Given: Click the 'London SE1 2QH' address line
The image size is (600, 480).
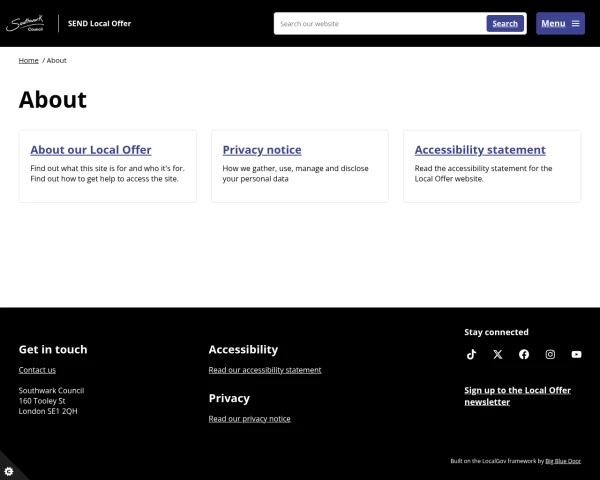Looking at the screenshot, I should tap(48, 411).
